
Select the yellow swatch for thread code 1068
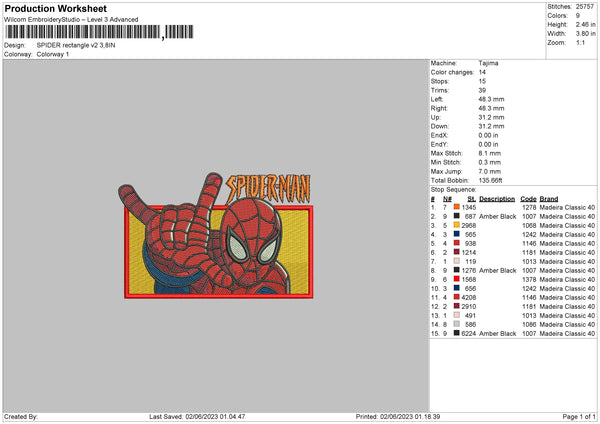(456, 225)
